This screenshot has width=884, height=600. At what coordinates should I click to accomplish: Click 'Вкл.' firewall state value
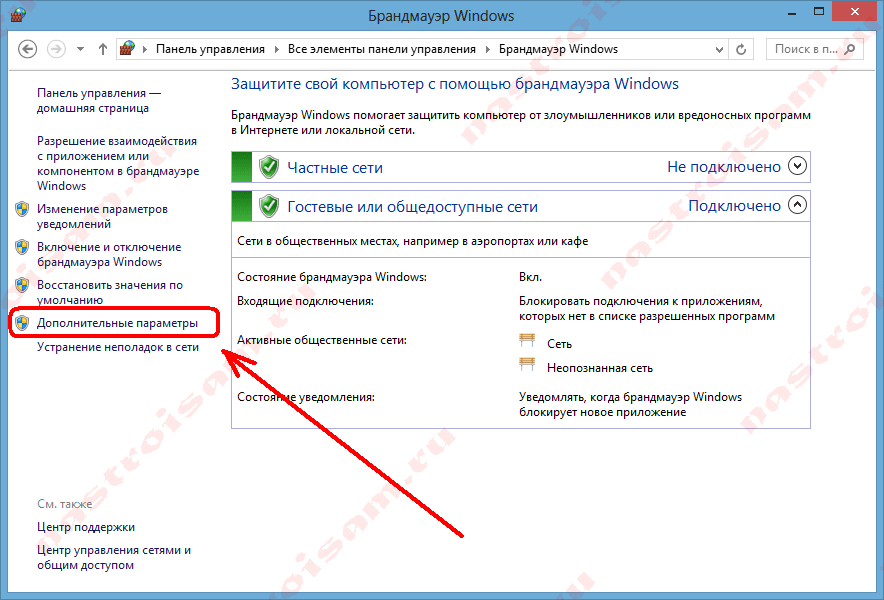point(531,277)
